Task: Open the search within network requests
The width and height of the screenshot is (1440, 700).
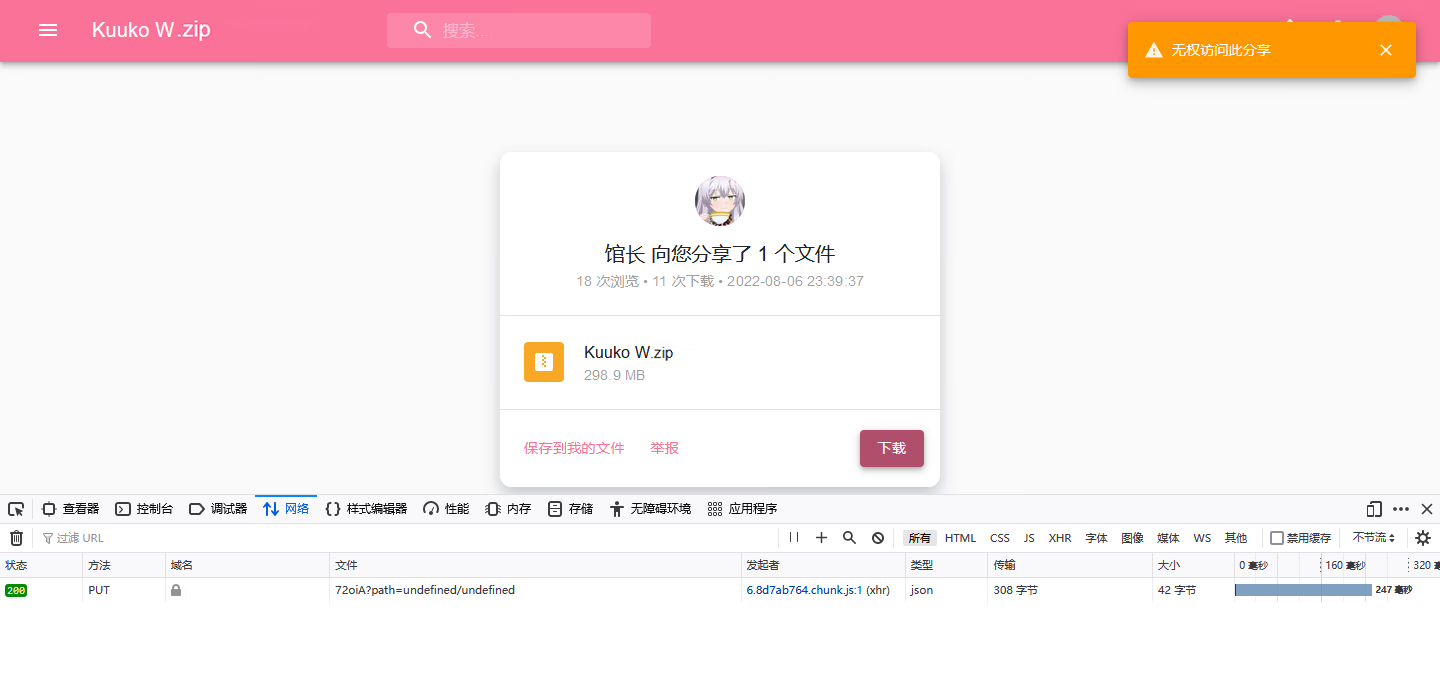Action: (x=849, y=537)
